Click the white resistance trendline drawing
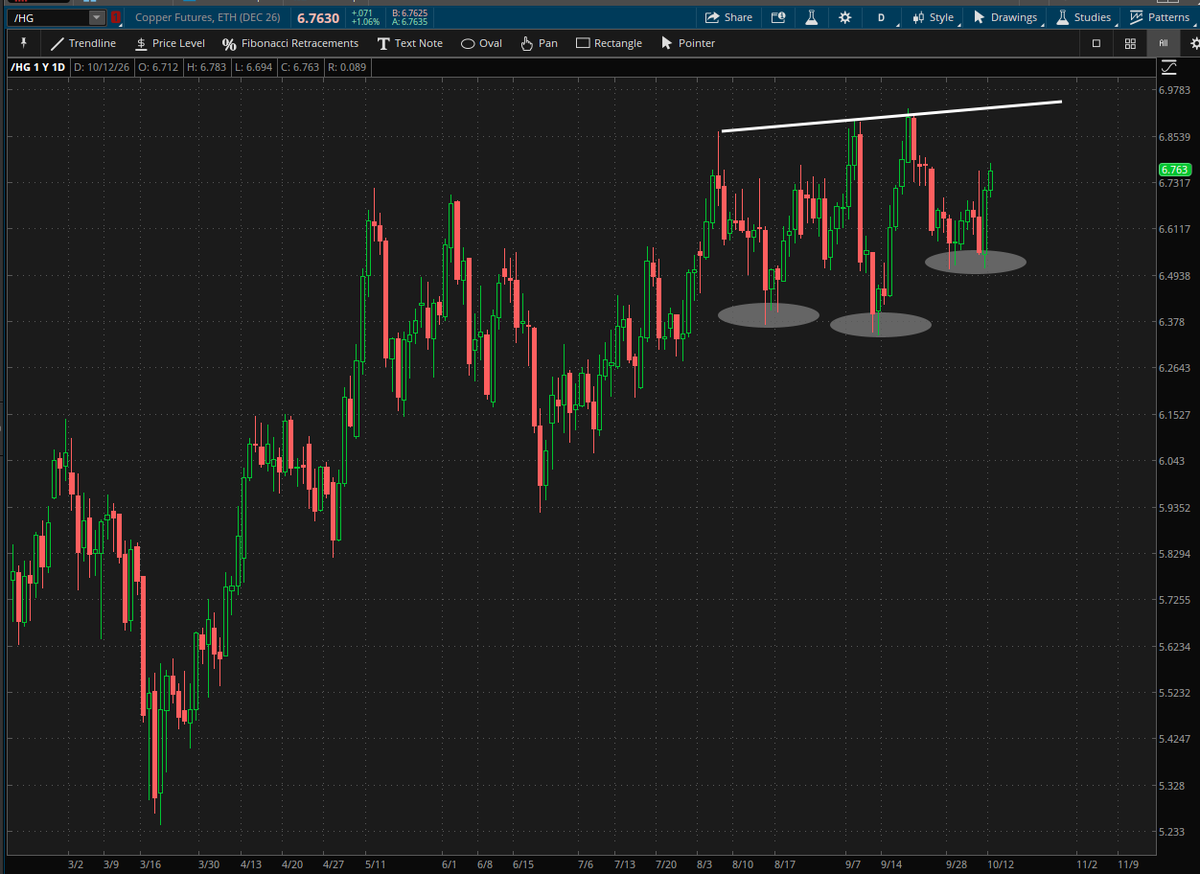 pos(891,116)
